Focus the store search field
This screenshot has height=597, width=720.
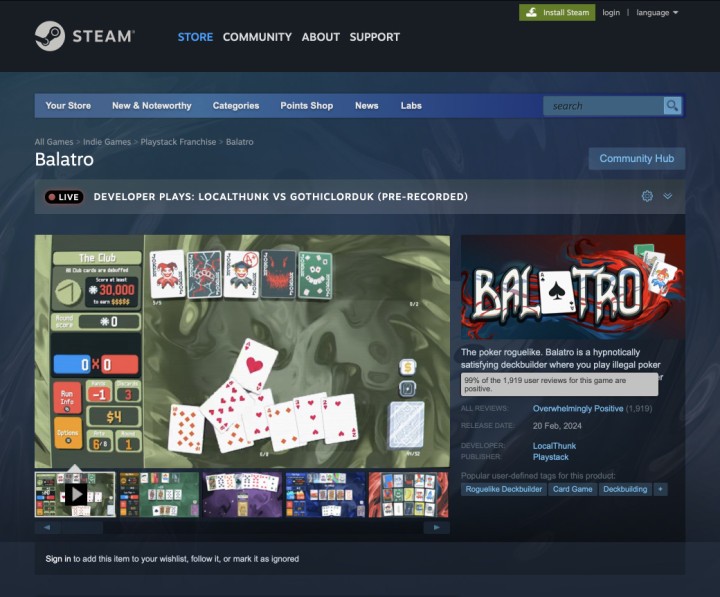pos(603,106)
